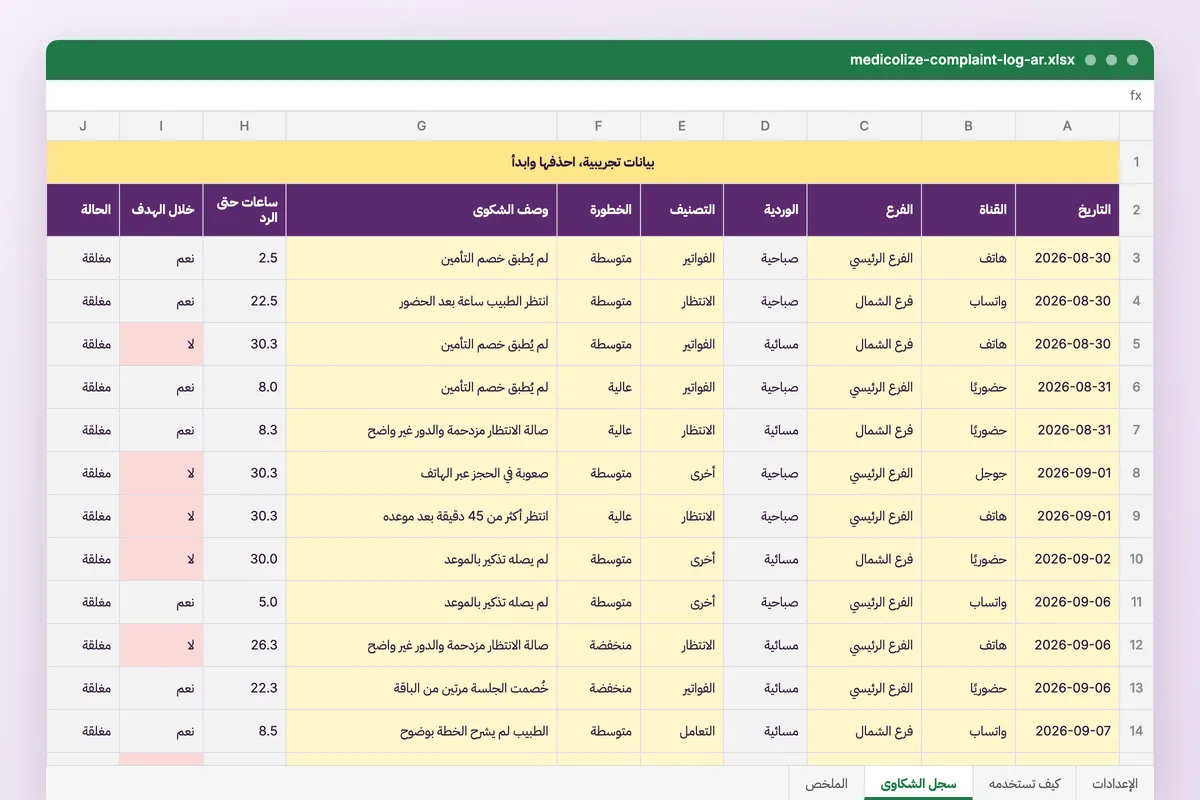Select the cell with value 22.5
This screenshot has height=800, width=1200.
pyautogui.click(x=245, y=301)
